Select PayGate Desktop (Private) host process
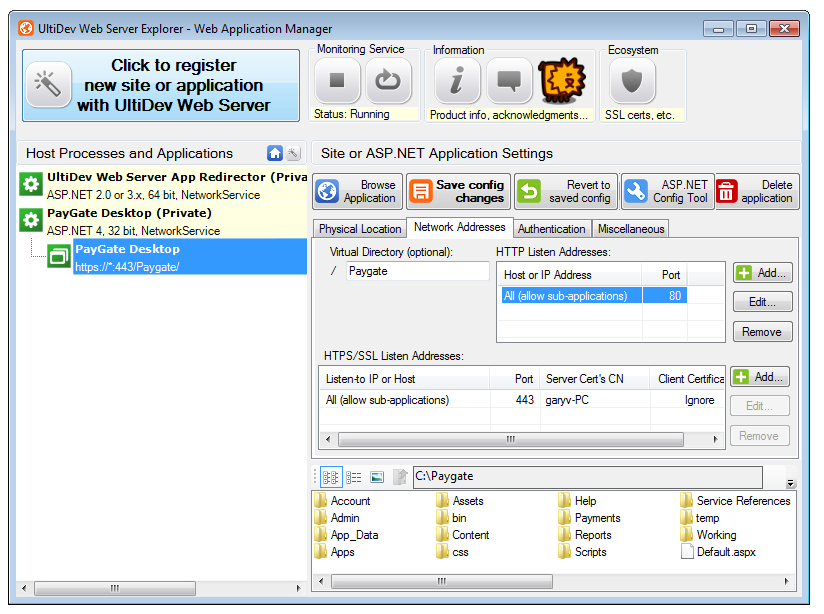The image size is (824, 614). (163, 221)
